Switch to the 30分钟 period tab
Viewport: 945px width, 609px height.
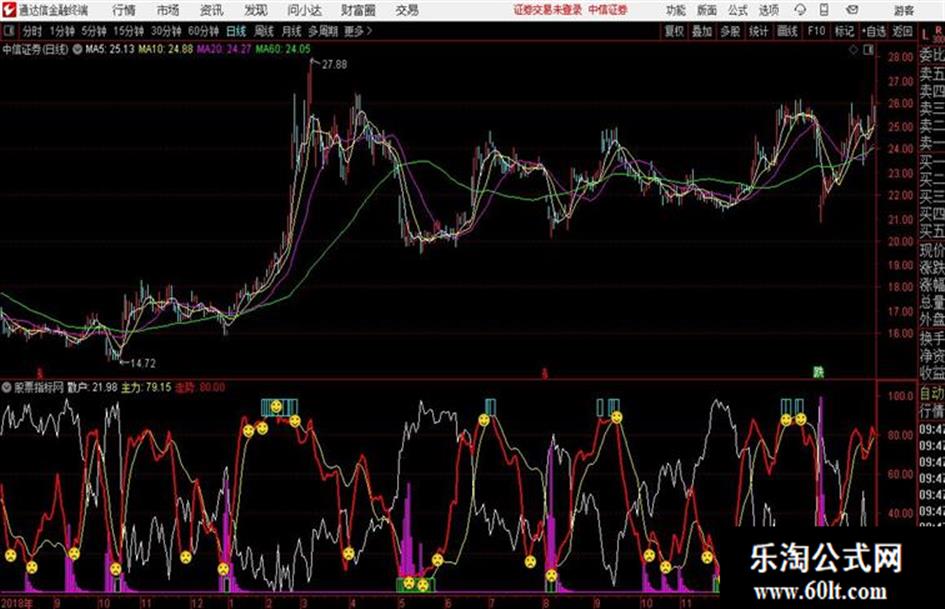pos(166,31)
